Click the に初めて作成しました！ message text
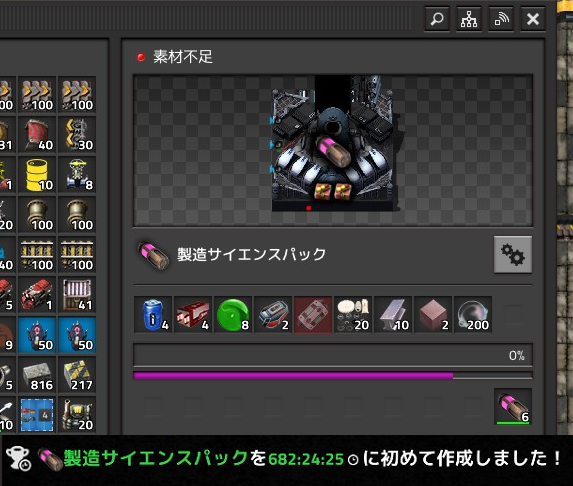 pyautogui.click(x=462, y=458)
